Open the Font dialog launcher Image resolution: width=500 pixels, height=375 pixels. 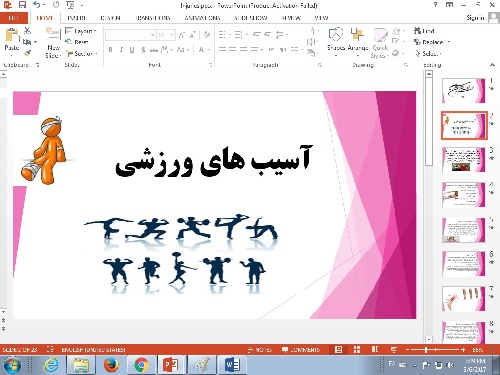[x=211, y=65]
